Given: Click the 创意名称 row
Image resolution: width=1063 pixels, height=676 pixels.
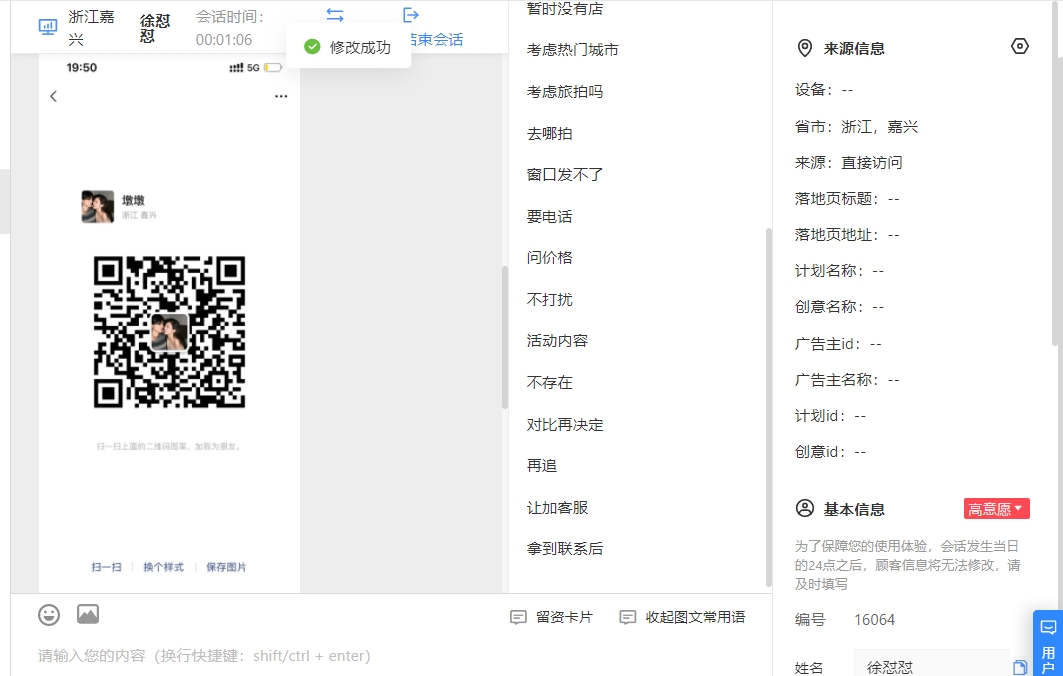Looking at the screenshot, I should tap(839, 306).
